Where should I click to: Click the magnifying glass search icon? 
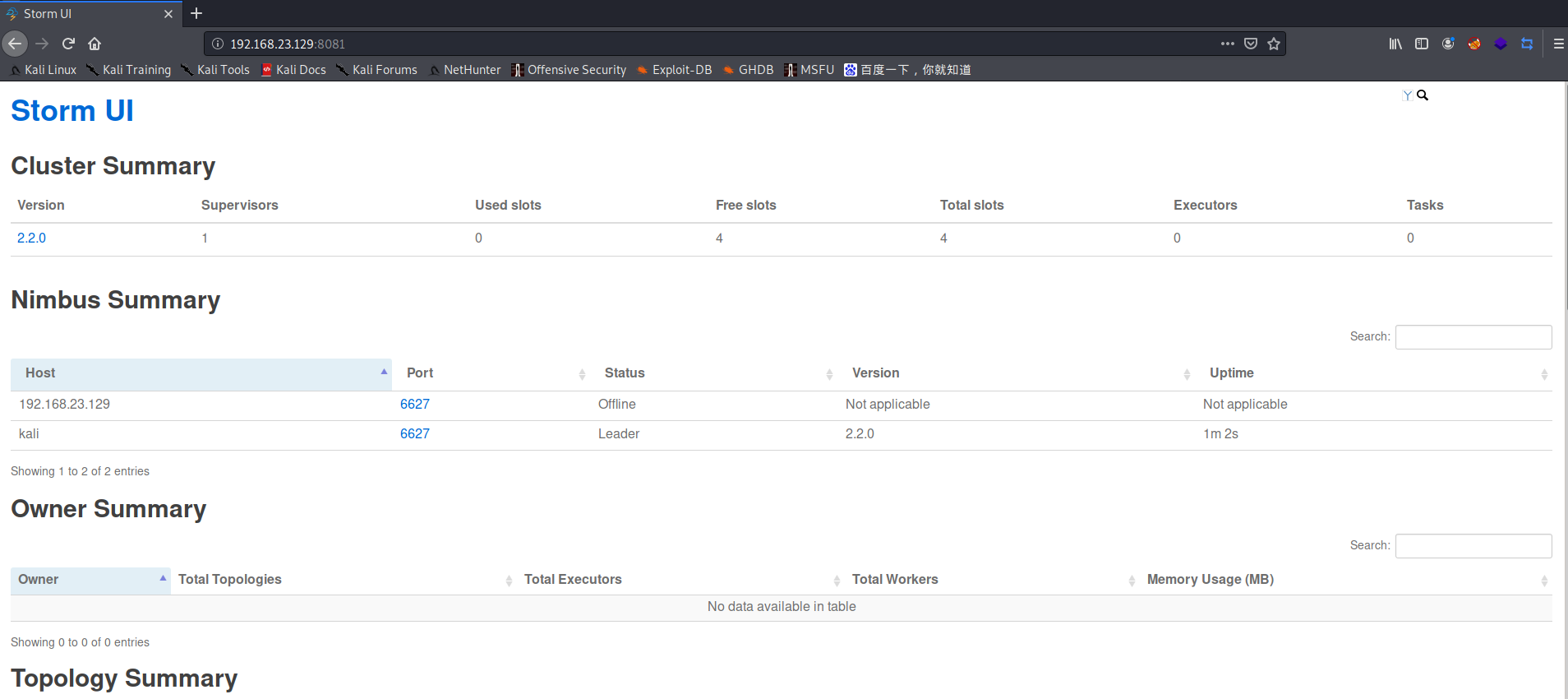(x=1423, y=95)
